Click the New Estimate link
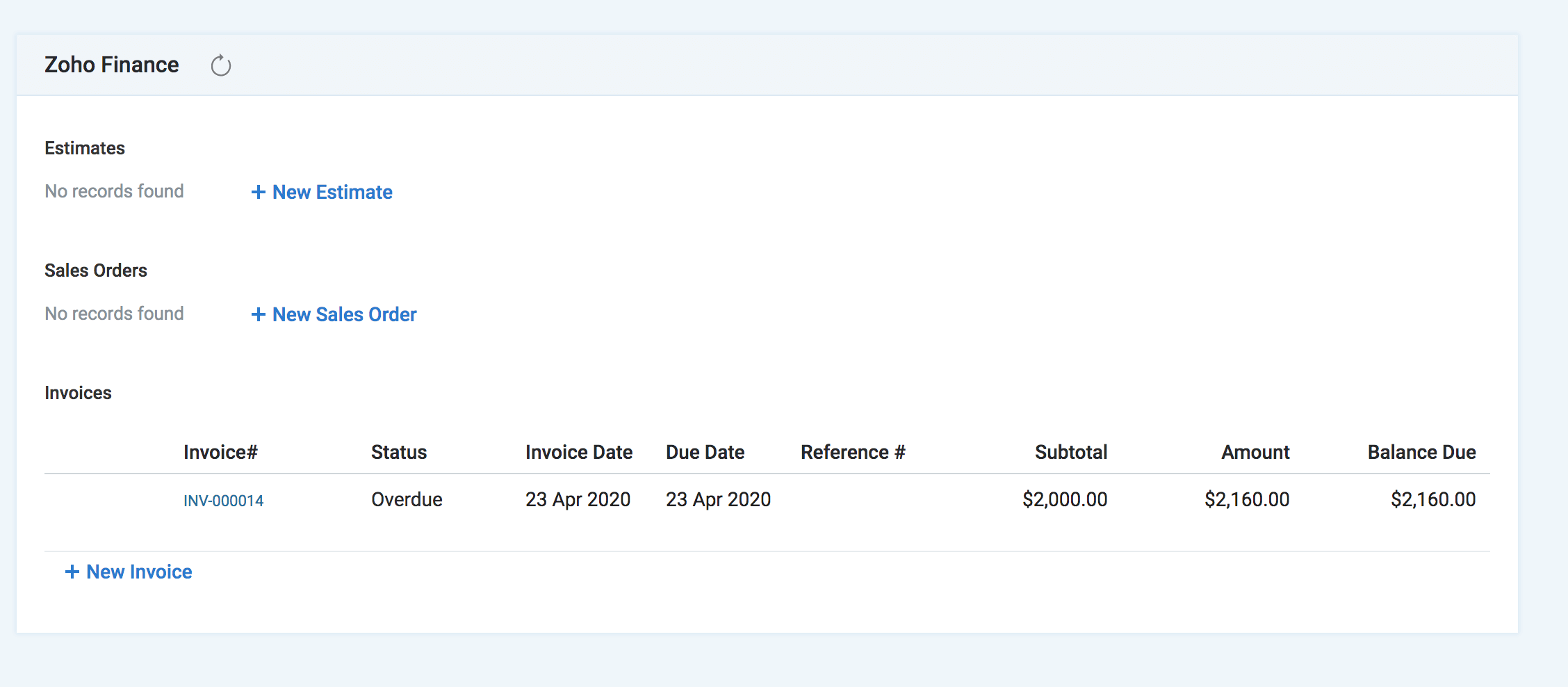The image size is (1568, 687). (322, 192)
